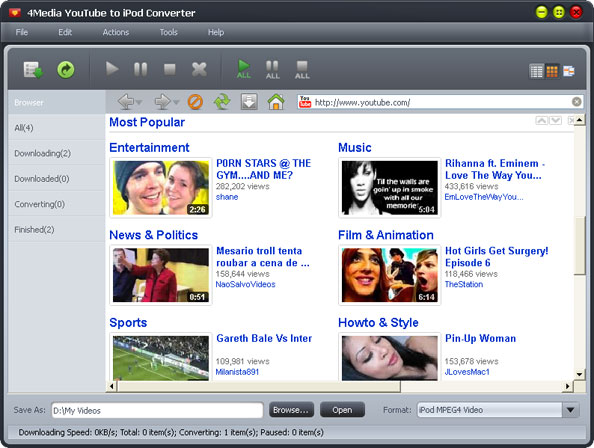This screenshot has width=594, height=448.
Task: Click the Hot Girls Get Surgery thumbnail
Action: (x=389, y=275)
